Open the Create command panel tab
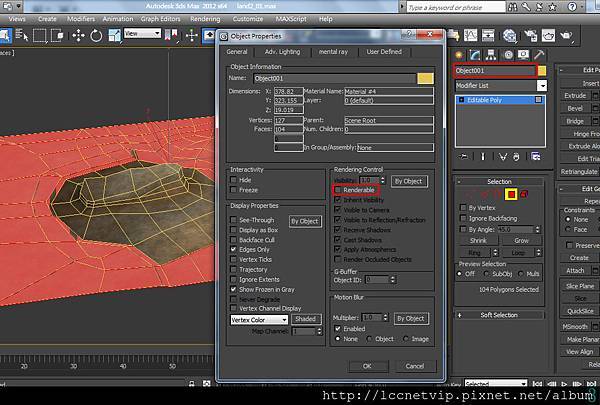The height and width of the screenshot is (405, 600). click(x=459, y=54)
